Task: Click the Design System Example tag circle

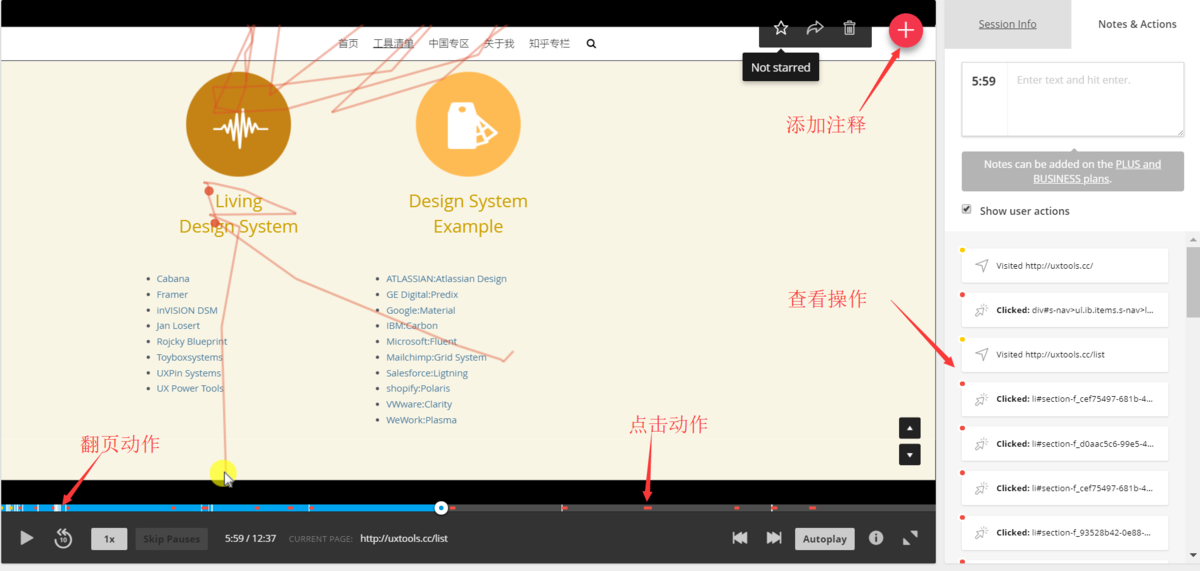Action: coord(468,124)
